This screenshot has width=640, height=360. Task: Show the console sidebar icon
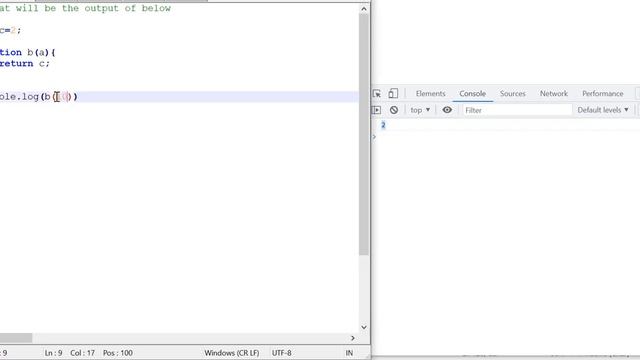coord(376,110)
